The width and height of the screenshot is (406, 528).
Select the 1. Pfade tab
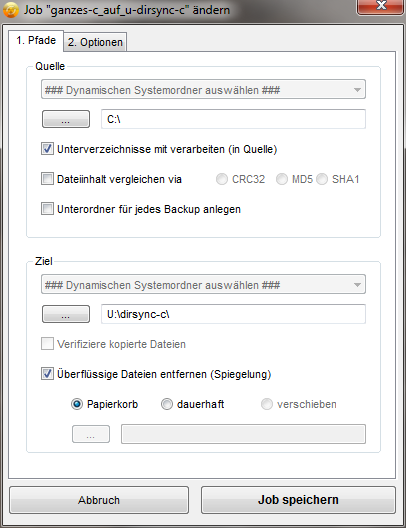36,40
